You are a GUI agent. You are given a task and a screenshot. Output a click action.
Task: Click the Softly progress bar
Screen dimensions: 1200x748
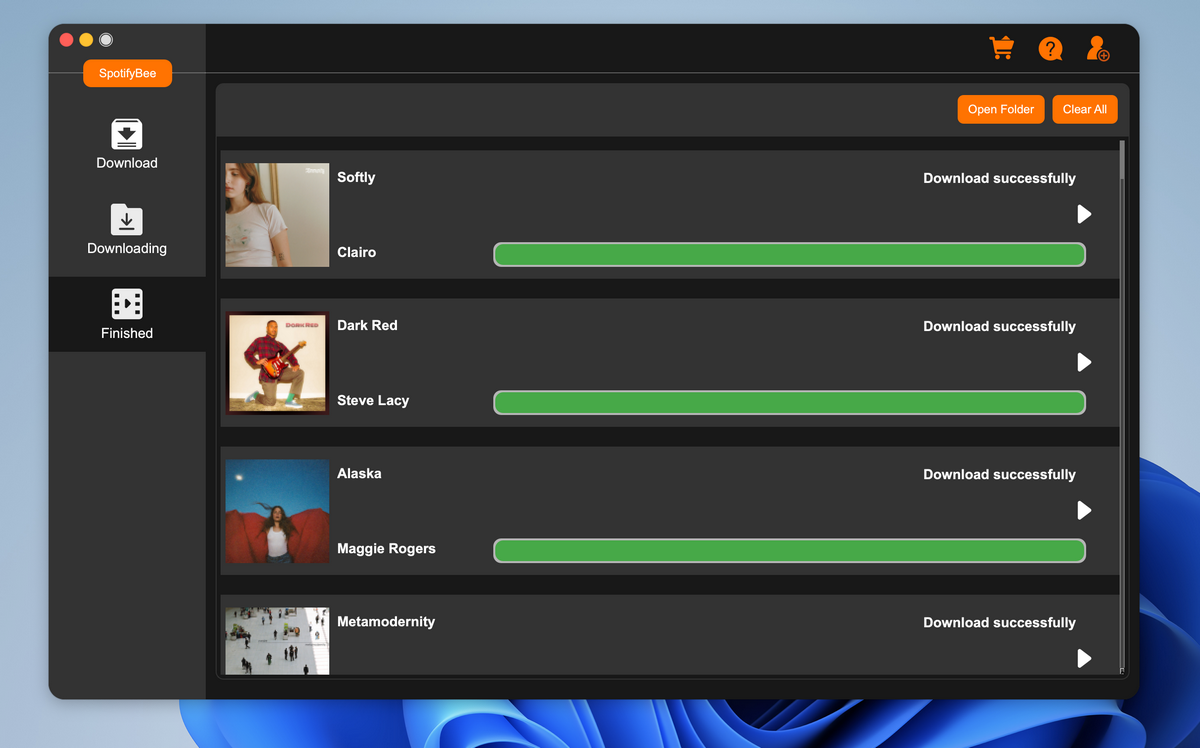(x=789, y=254)
